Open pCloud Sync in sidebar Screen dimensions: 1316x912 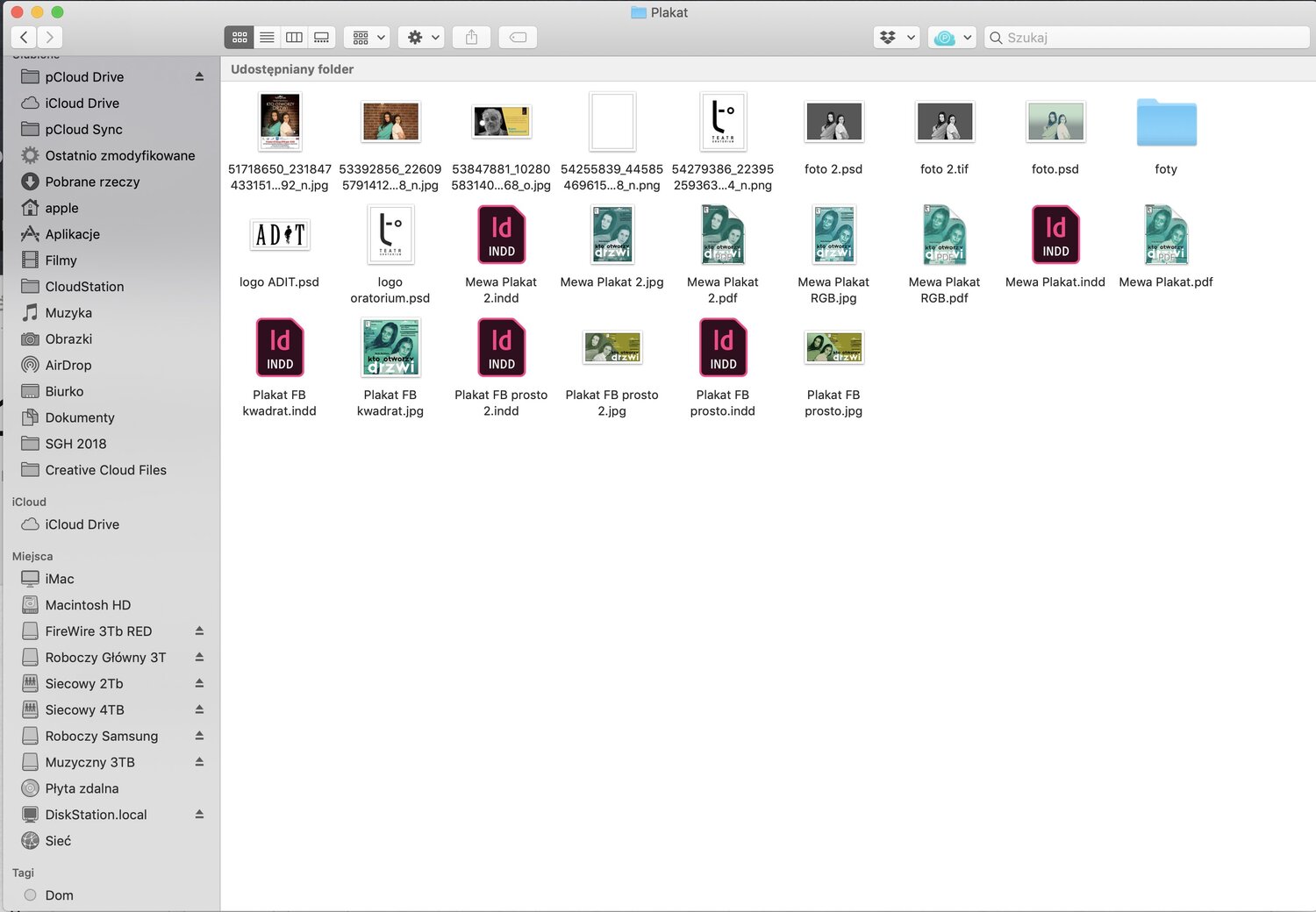pyautogui.click(x=83, y=130)
